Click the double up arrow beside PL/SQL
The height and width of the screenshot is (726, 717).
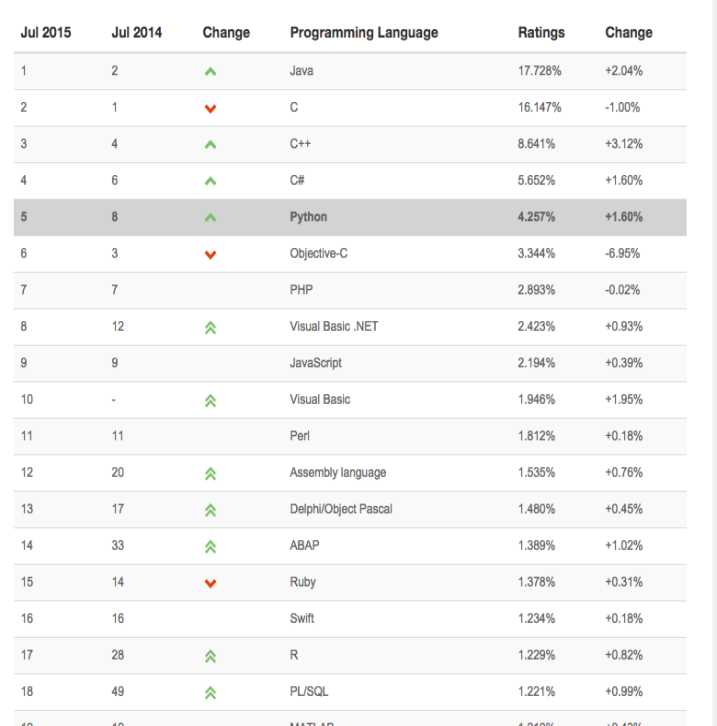(x=210, y=693)
